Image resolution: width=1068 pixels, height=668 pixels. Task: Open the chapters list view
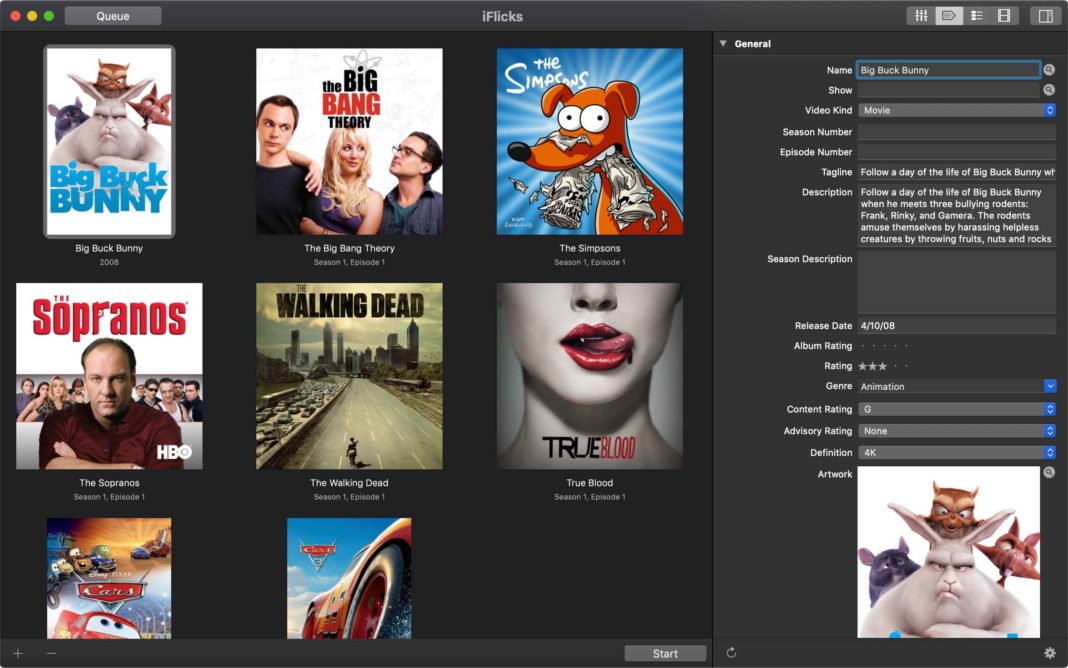[977, 16]
